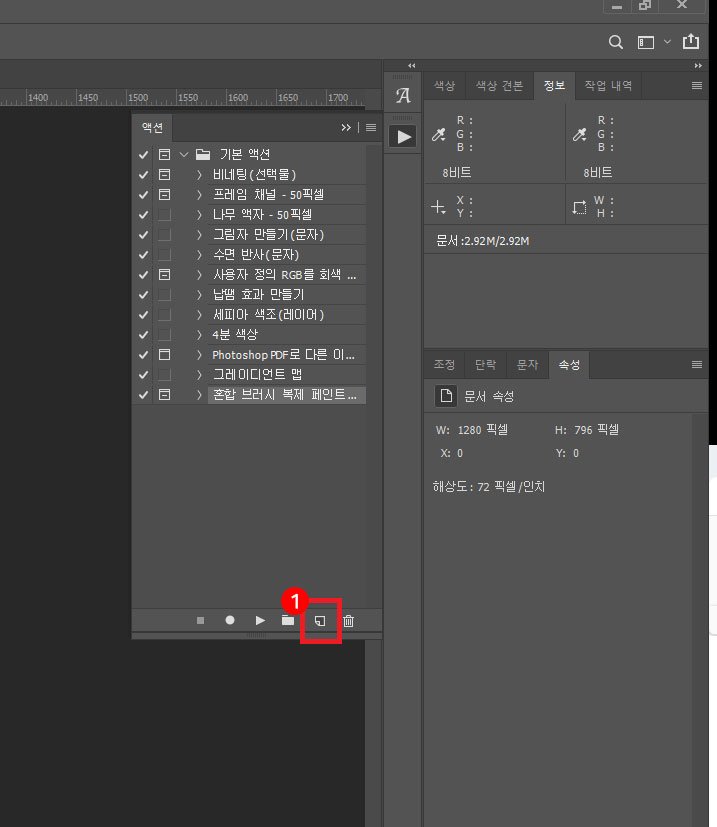The width and height of the screenshot is (717, 827).
Task: Toggle checkmark for 비네팅(선택물) action
Action: [x=143, y=175]
